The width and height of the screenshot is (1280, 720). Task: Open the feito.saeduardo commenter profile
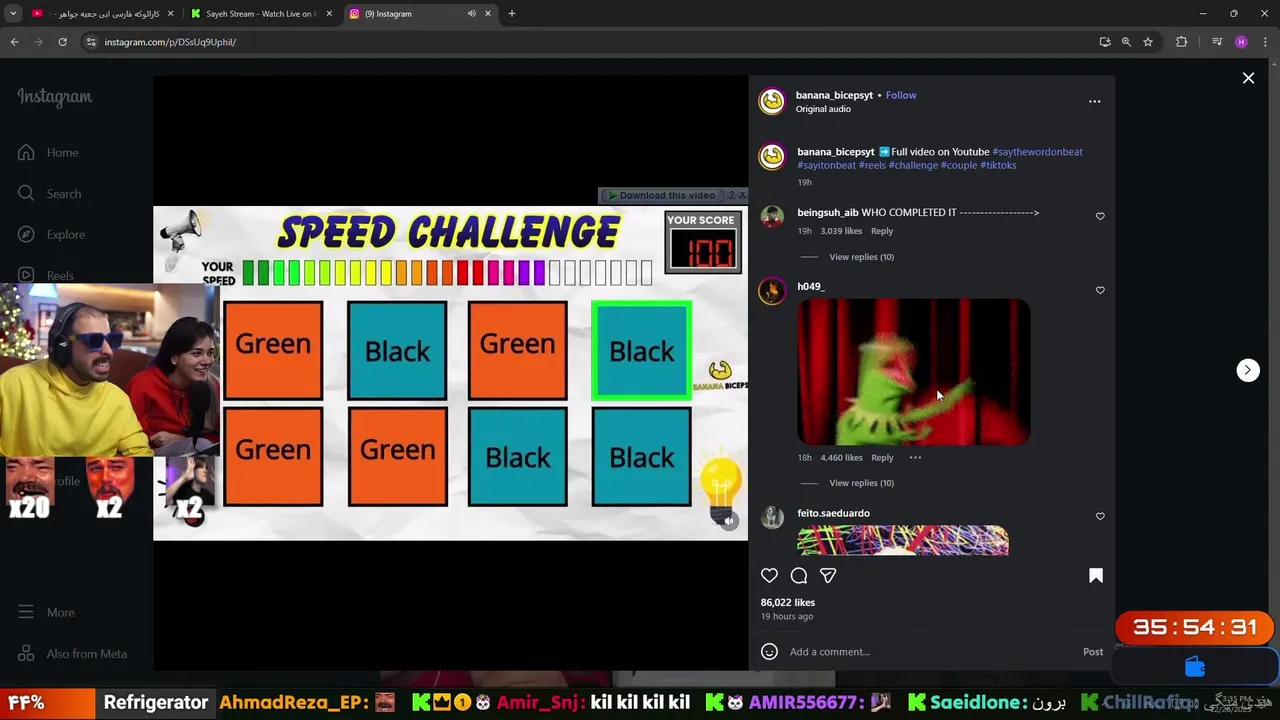(833, 513)
